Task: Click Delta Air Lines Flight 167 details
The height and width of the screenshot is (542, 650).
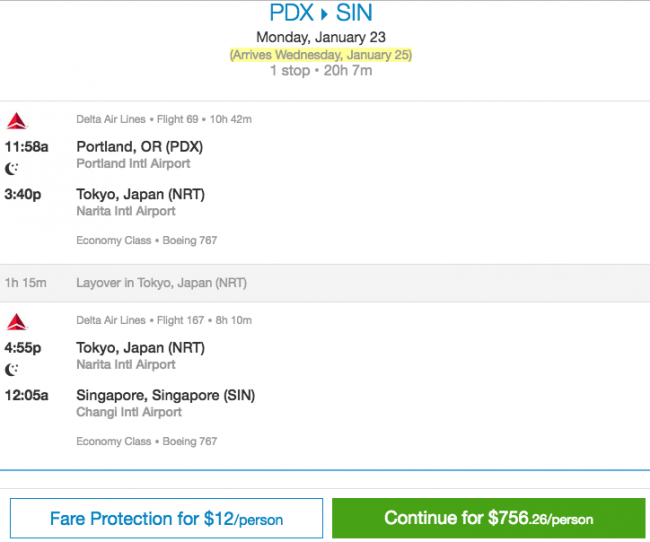Action: pos(164,320)
